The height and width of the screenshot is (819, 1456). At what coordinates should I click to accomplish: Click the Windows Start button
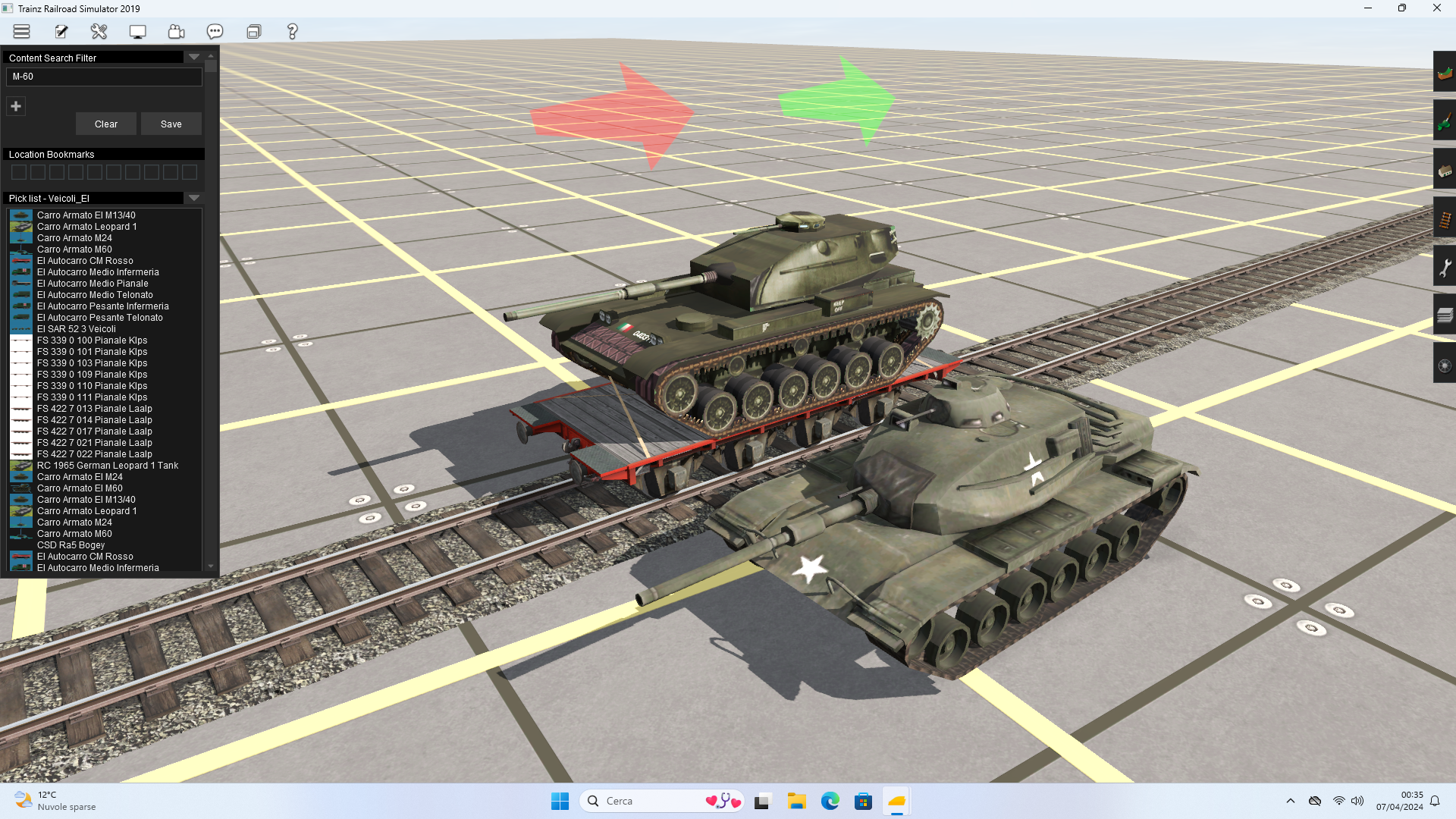click(560, 801)
